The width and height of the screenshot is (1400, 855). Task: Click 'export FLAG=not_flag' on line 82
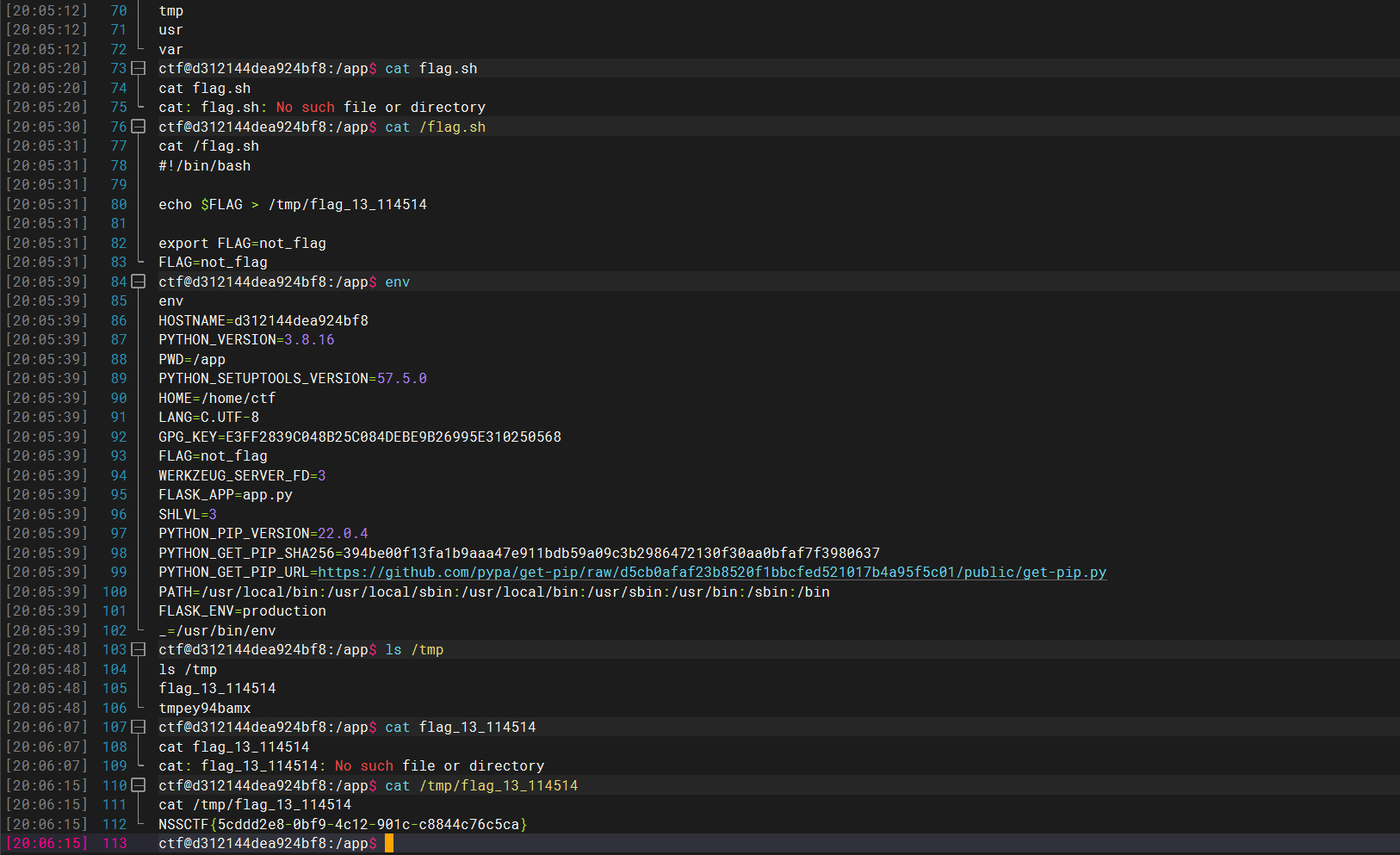pos(242,243)
